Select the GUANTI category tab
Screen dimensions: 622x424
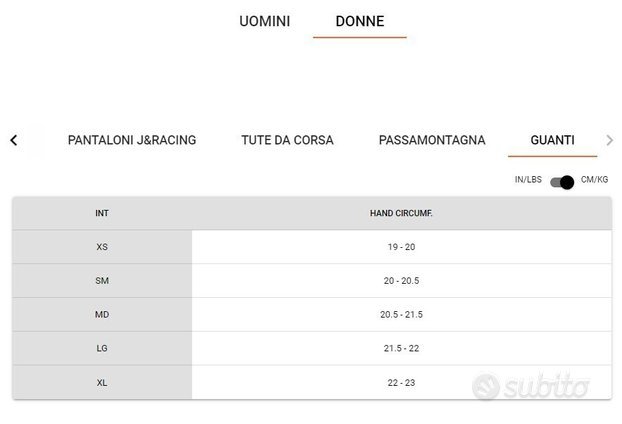[x=552, y=140]
